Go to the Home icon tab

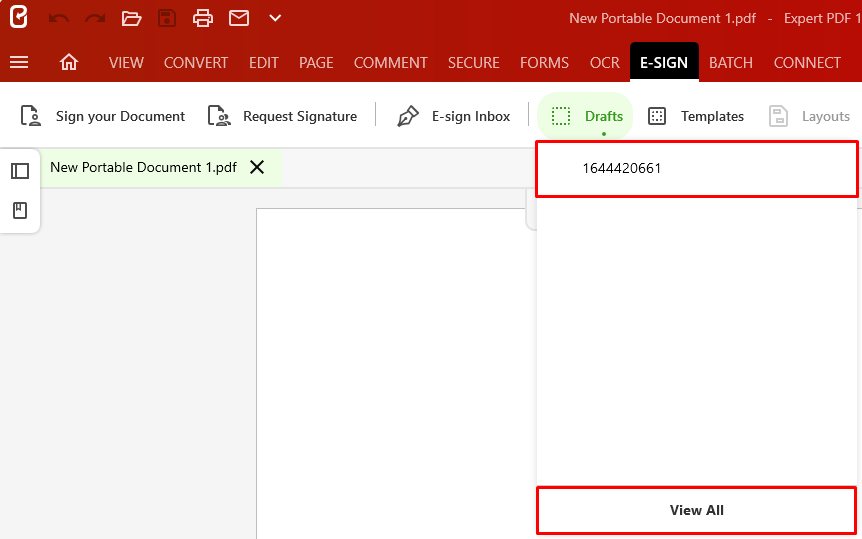(69, 62)
